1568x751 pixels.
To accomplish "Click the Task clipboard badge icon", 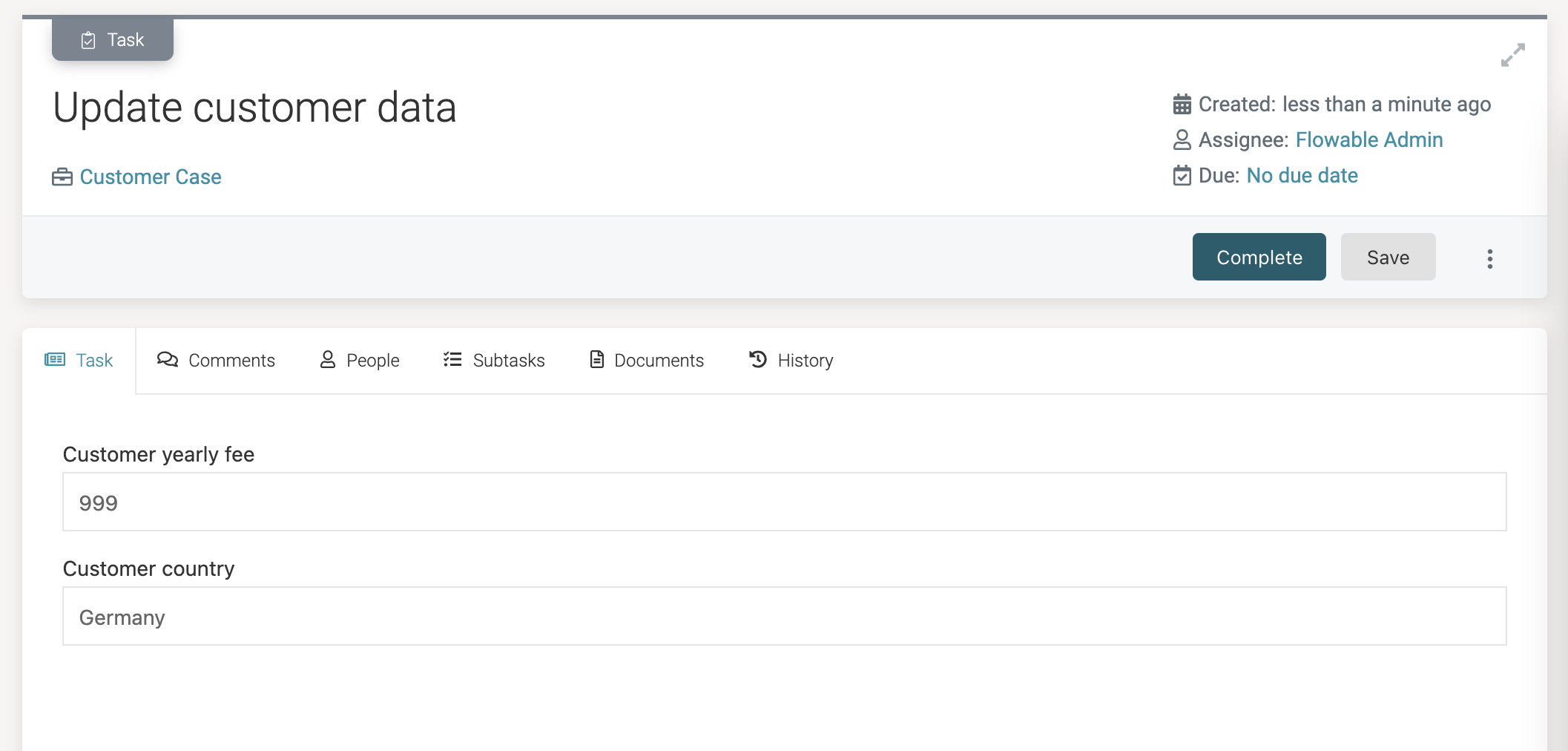I will 89,39.
